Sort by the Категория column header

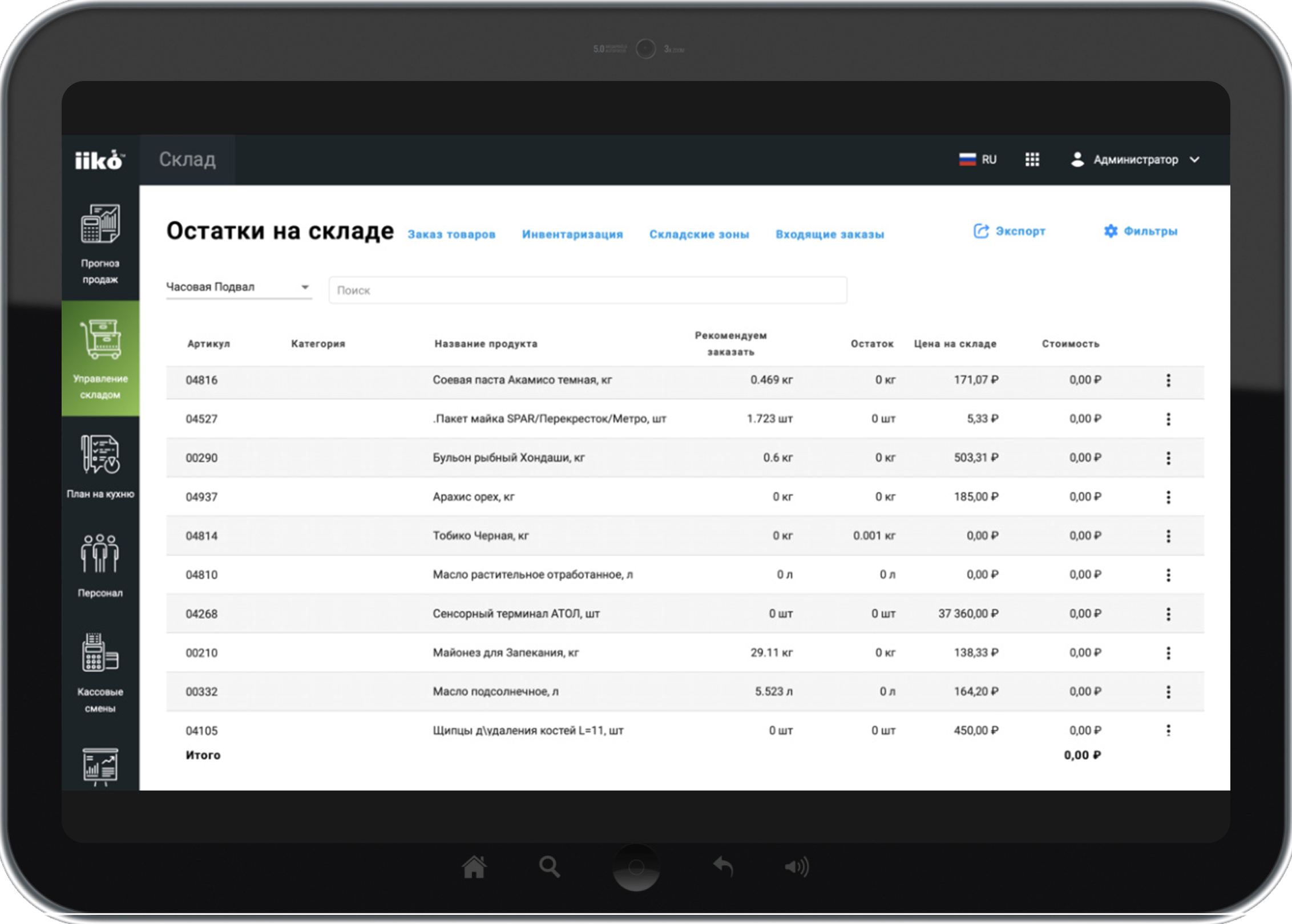318,344
